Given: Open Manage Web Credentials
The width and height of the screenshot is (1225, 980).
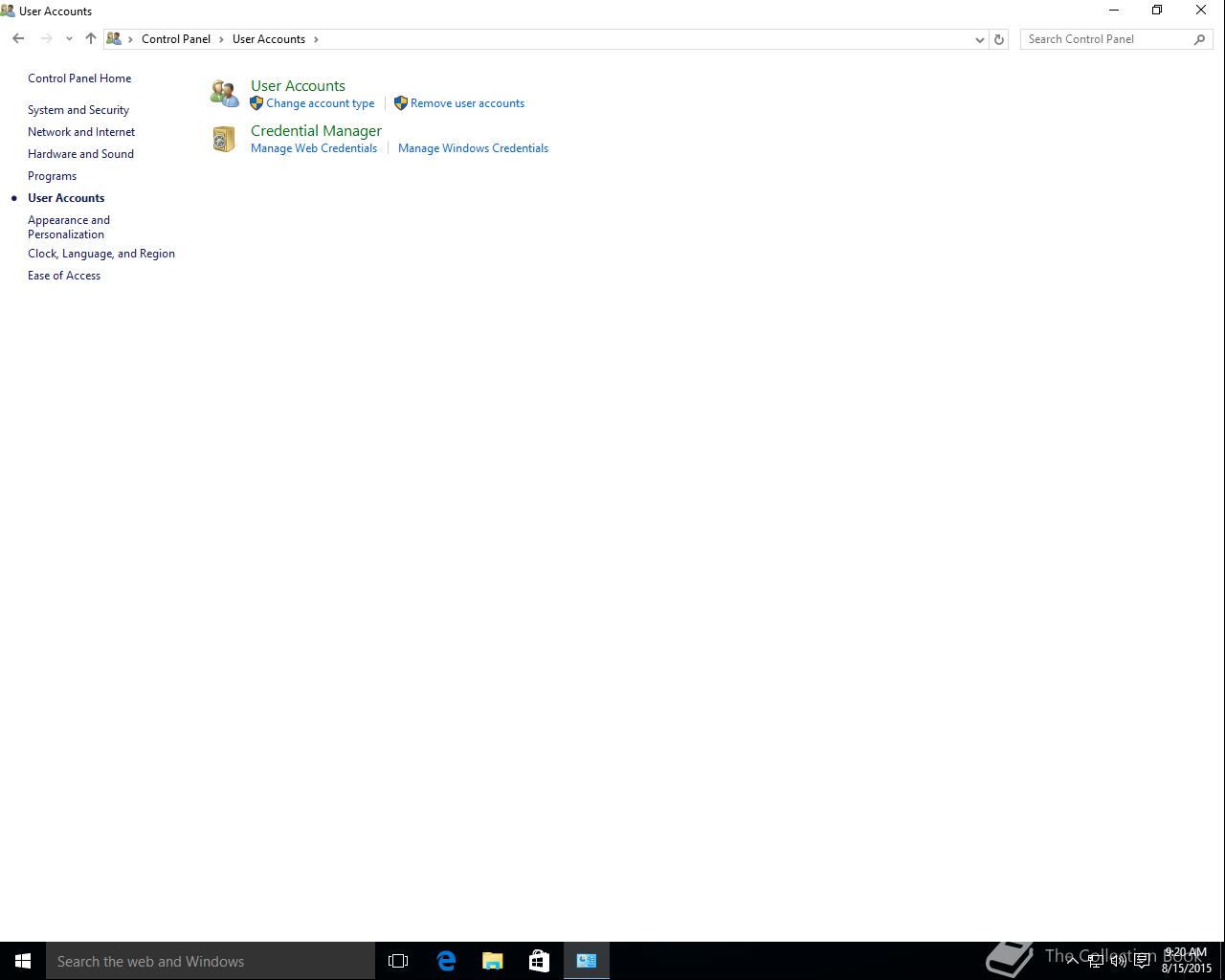Looking at the screenshot, I should 314,148.
